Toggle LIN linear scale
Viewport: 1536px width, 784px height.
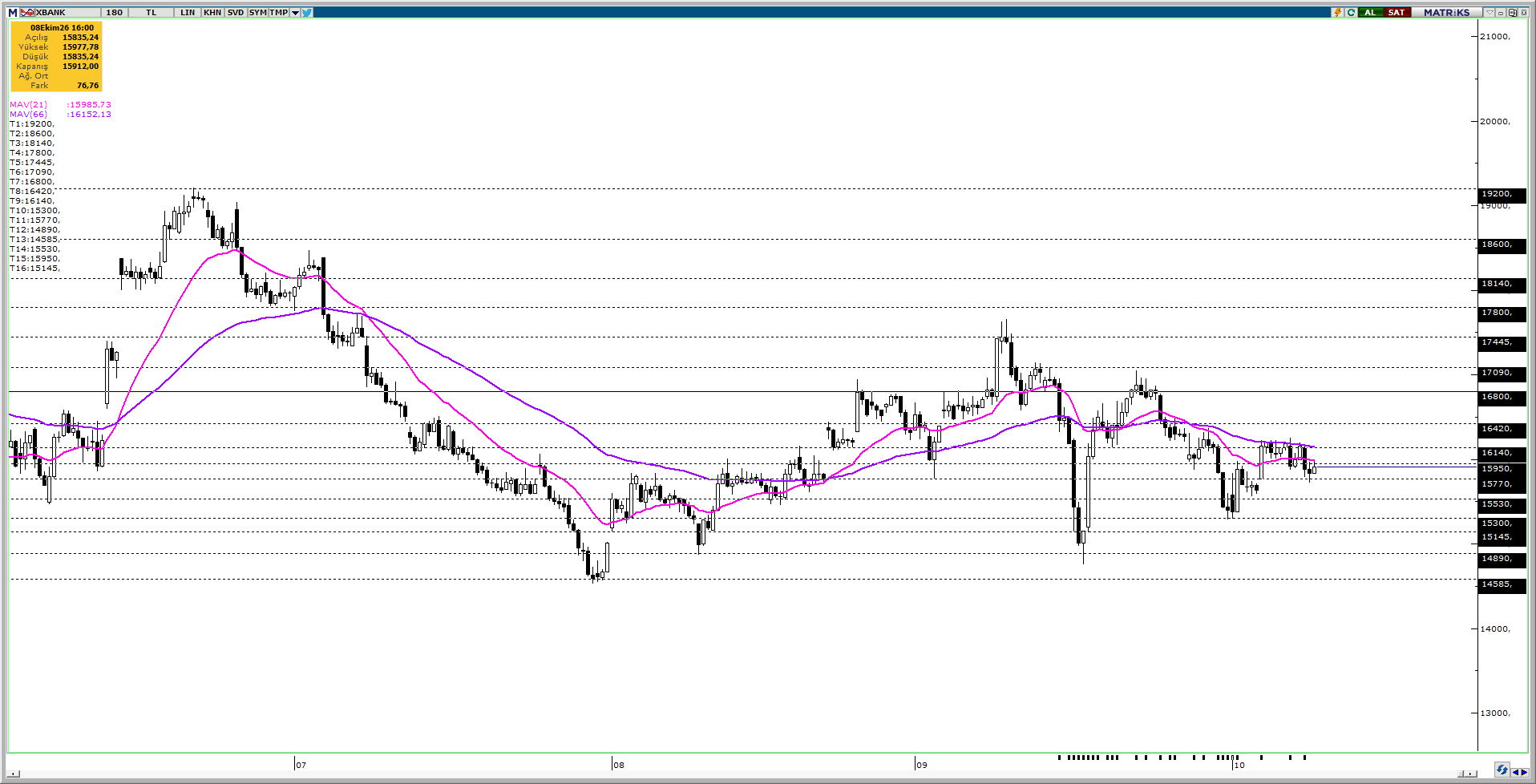click(x=188, y=13)
